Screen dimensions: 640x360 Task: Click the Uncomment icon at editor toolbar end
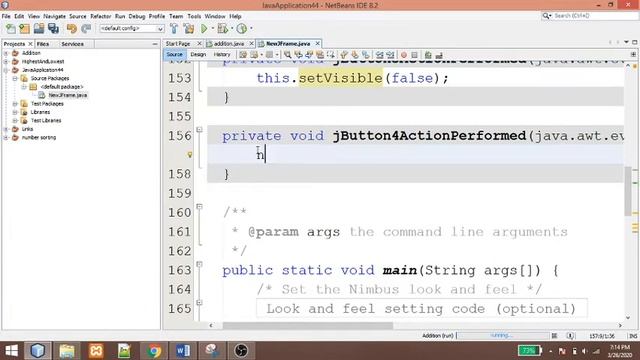click(x=439, y=55)
